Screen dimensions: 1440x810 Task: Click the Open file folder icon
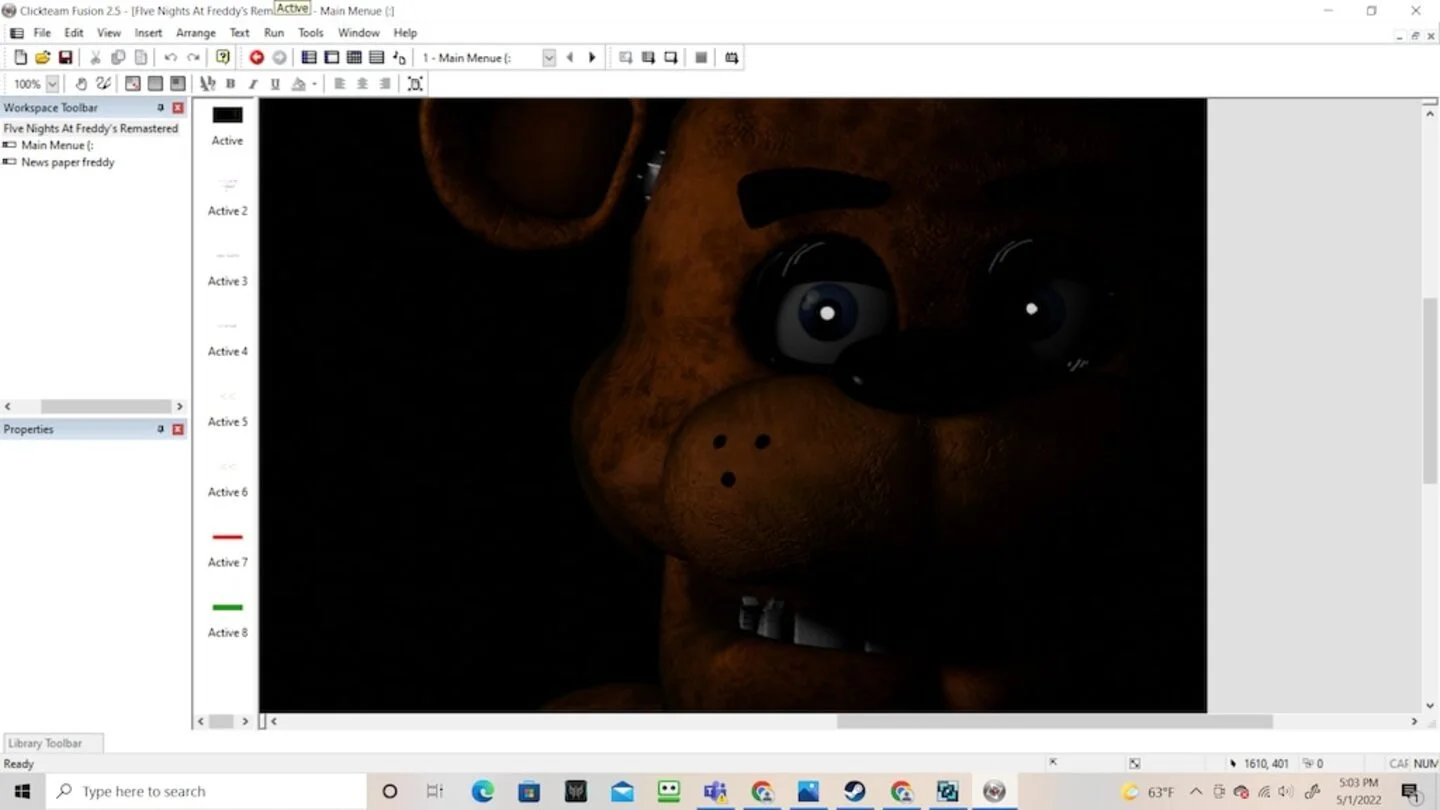tap(42, 58)
